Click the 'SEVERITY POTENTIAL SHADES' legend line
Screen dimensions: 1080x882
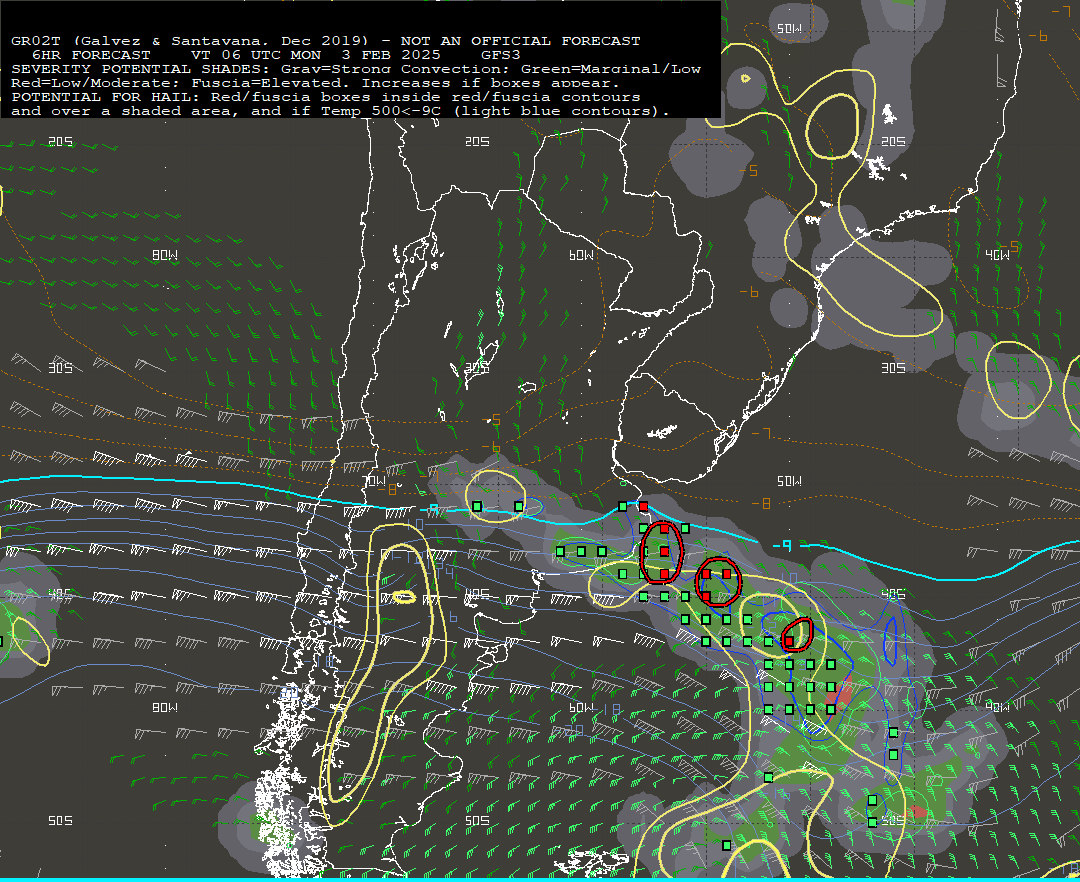[356, 69]
